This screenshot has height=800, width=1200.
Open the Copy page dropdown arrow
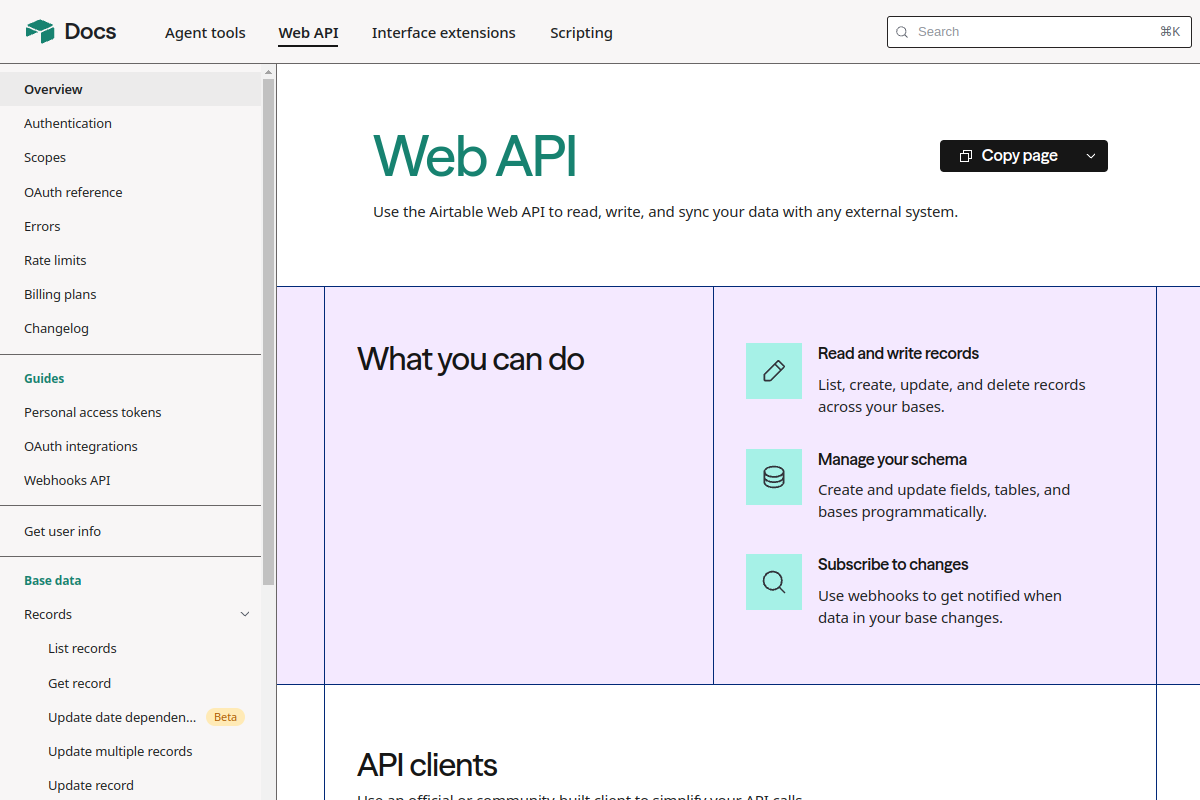coord(1091,156)
